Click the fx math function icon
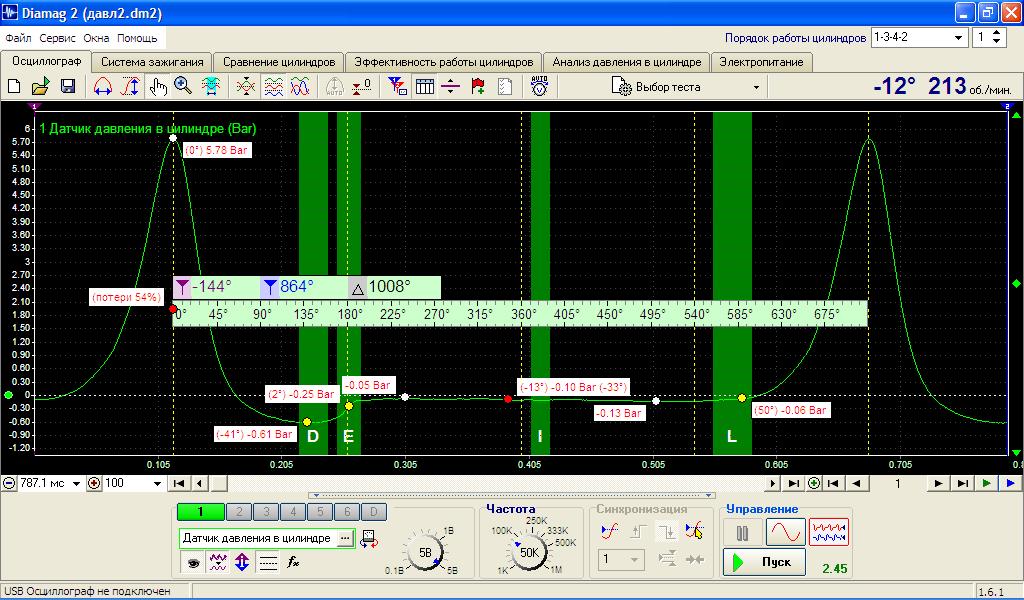The height and width of the screenshot is (600, 1024). [x=293, y=562]
